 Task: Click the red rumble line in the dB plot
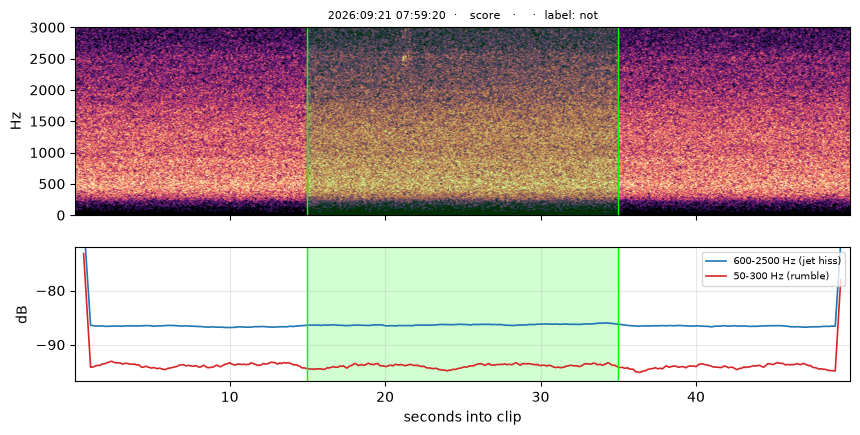click(461, 365)
